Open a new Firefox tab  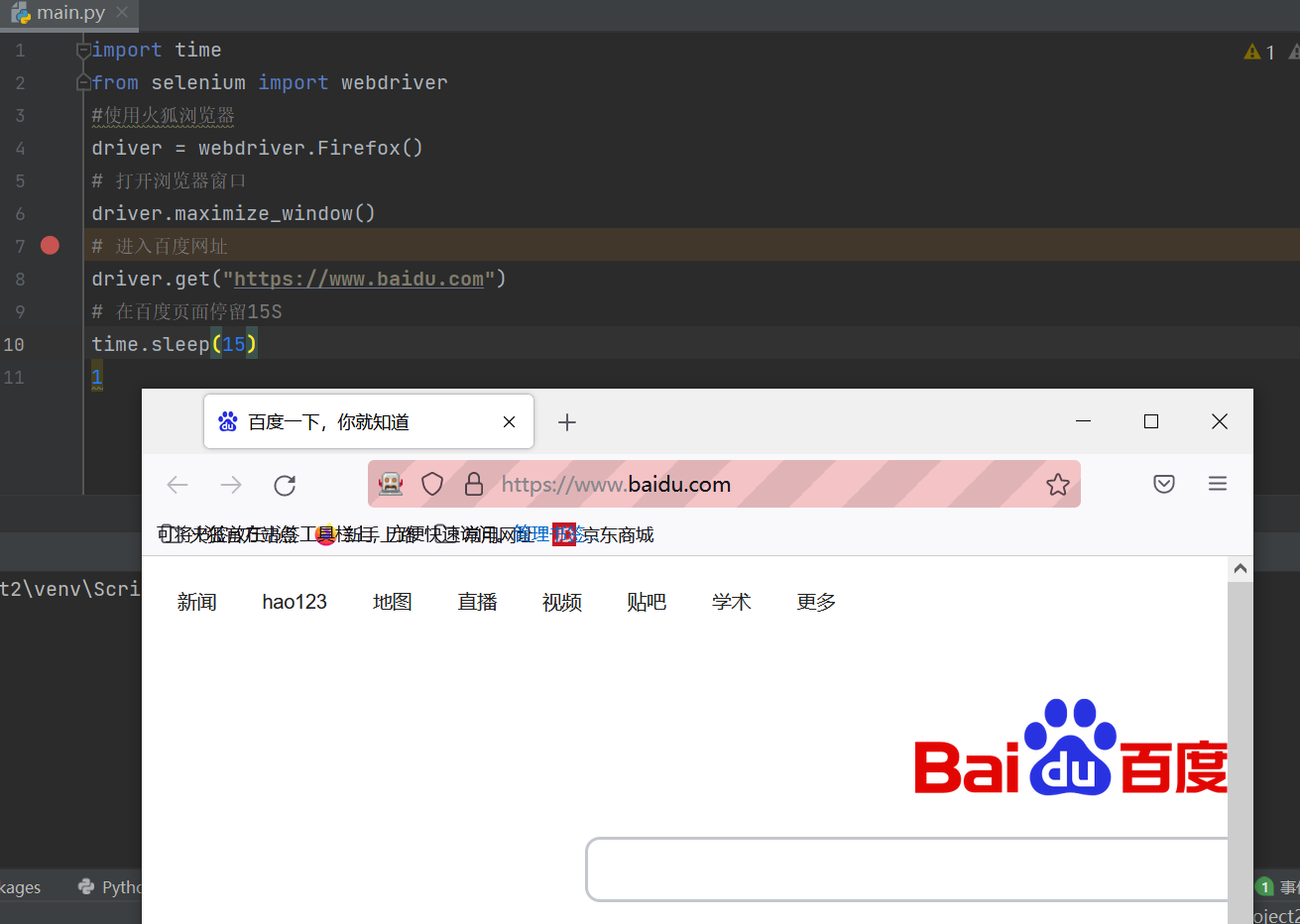tap(567, 422)
